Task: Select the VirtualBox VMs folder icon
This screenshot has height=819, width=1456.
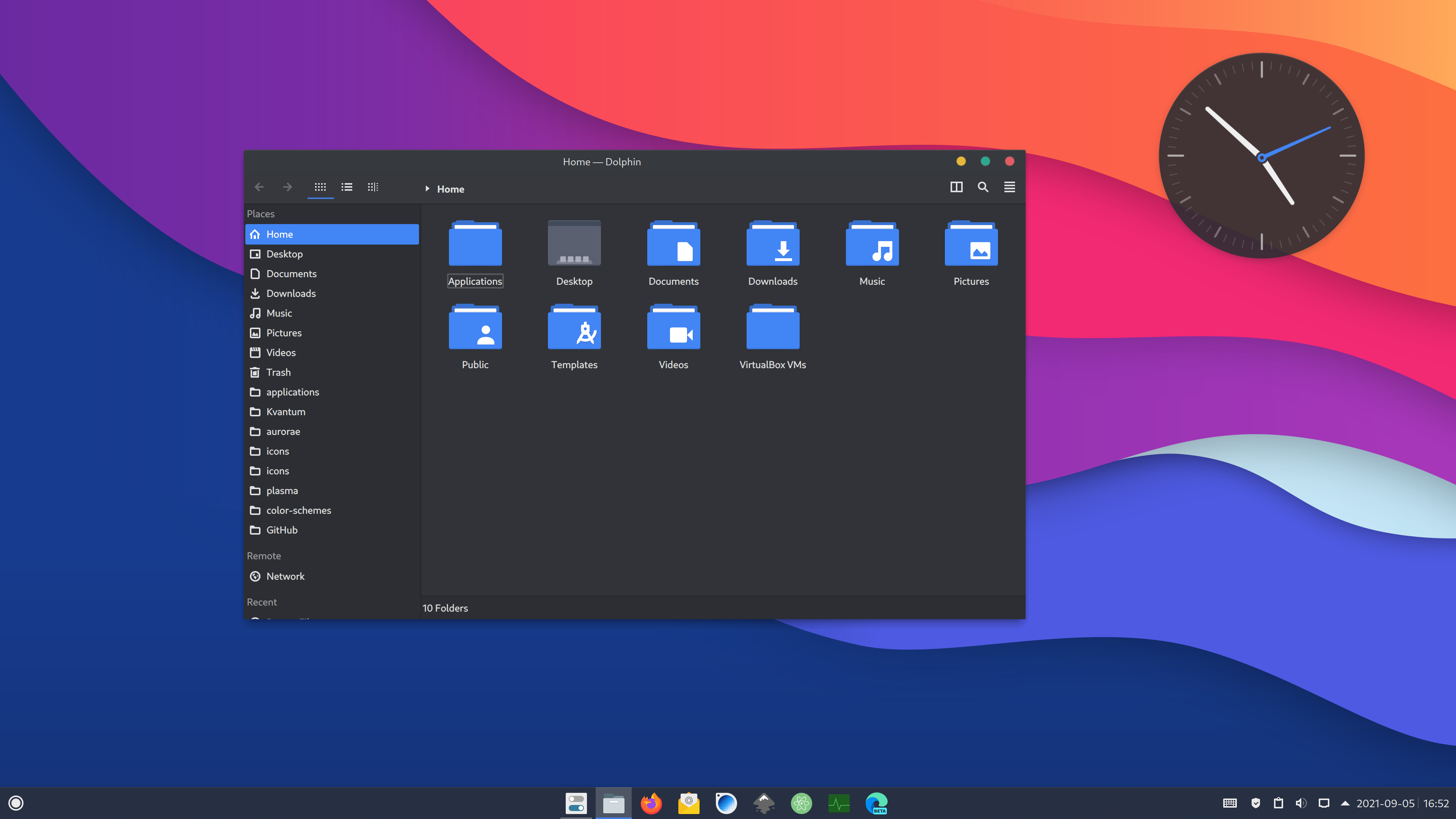Action: coord(773,327)
